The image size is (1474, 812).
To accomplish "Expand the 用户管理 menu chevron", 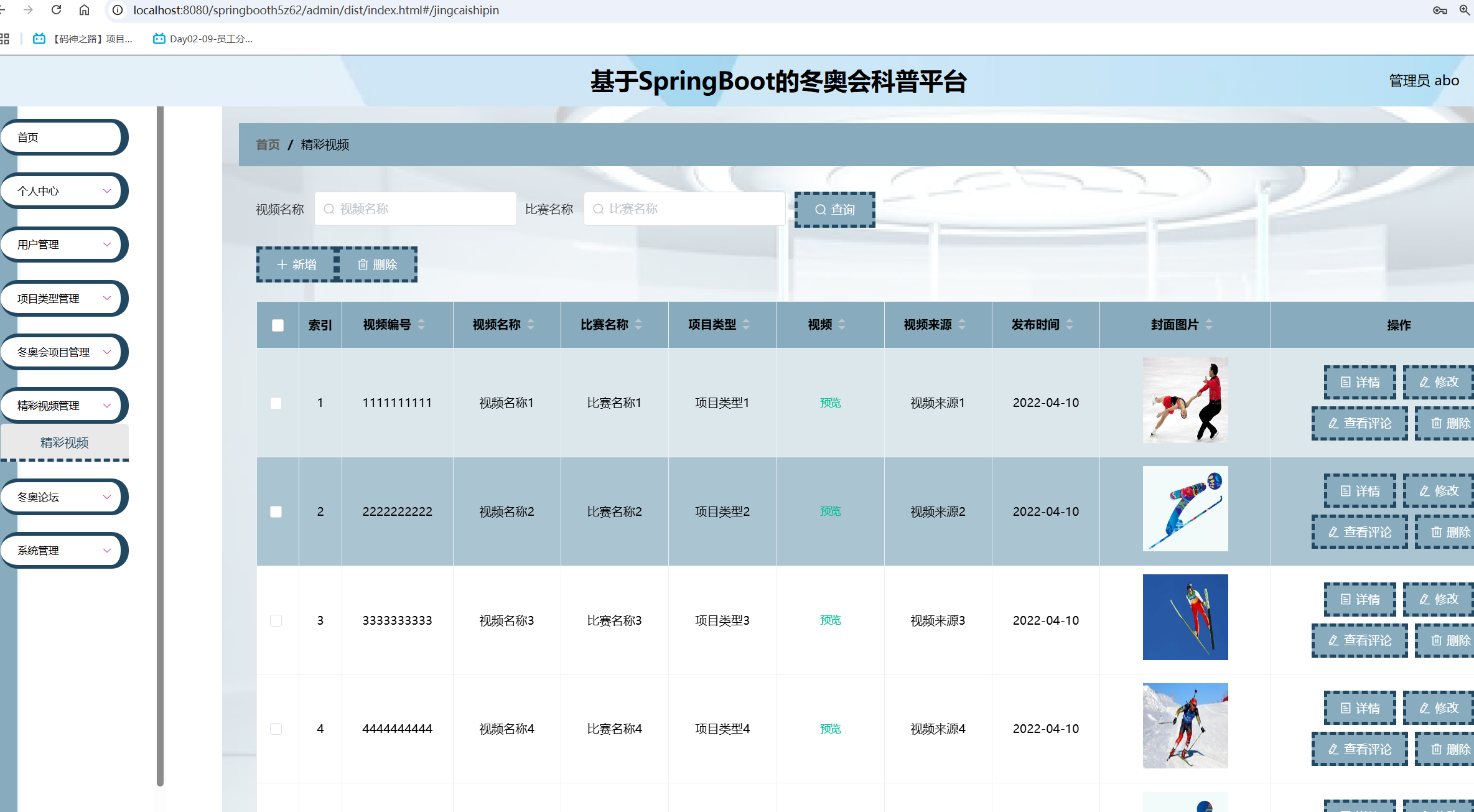I will (x=107, y=245).
